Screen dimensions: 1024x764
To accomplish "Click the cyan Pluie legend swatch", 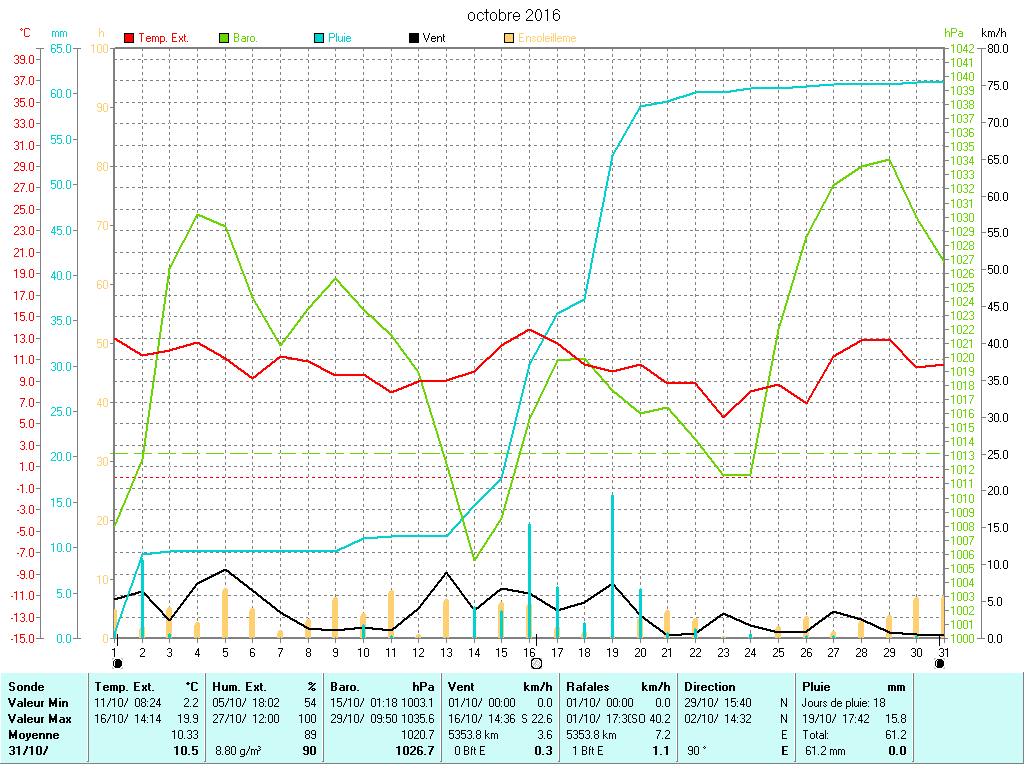I will point(319,38).
